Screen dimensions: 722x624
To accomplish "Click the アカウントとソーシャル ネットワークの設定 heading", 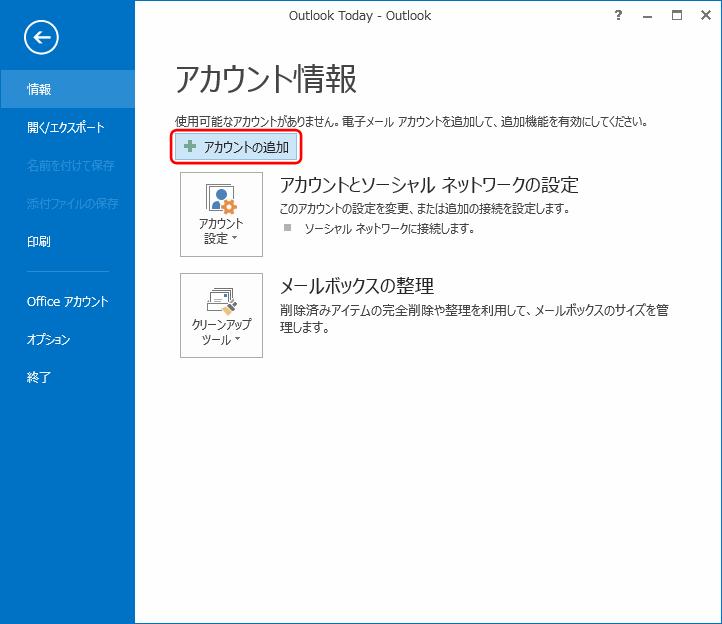I will (x=429, y=185).
